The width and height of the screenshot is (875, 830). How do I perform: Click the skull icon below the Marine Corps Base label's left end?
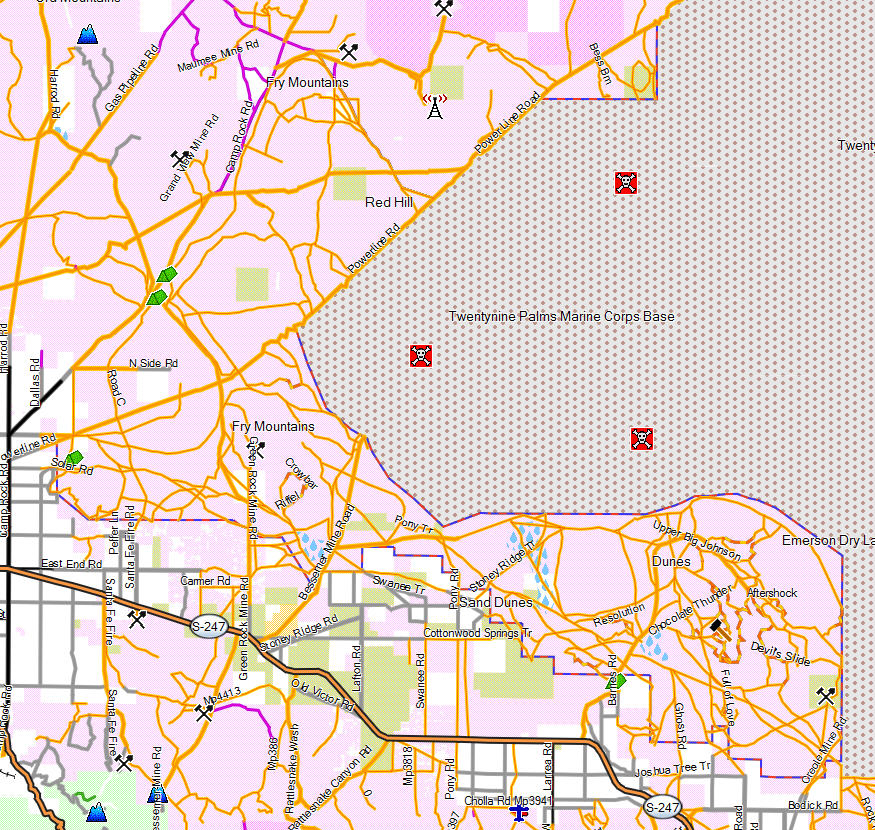[421, 356]
